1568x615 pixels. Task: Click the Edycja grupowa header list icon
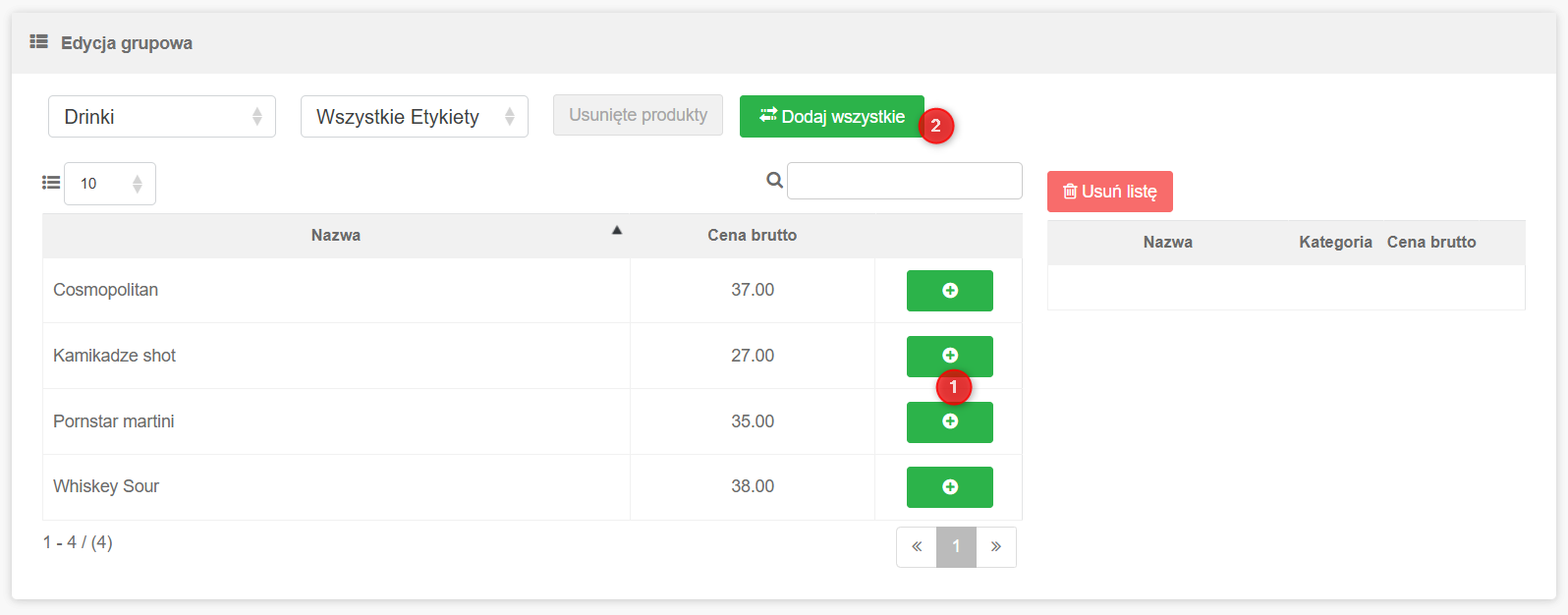click(38, 42)
